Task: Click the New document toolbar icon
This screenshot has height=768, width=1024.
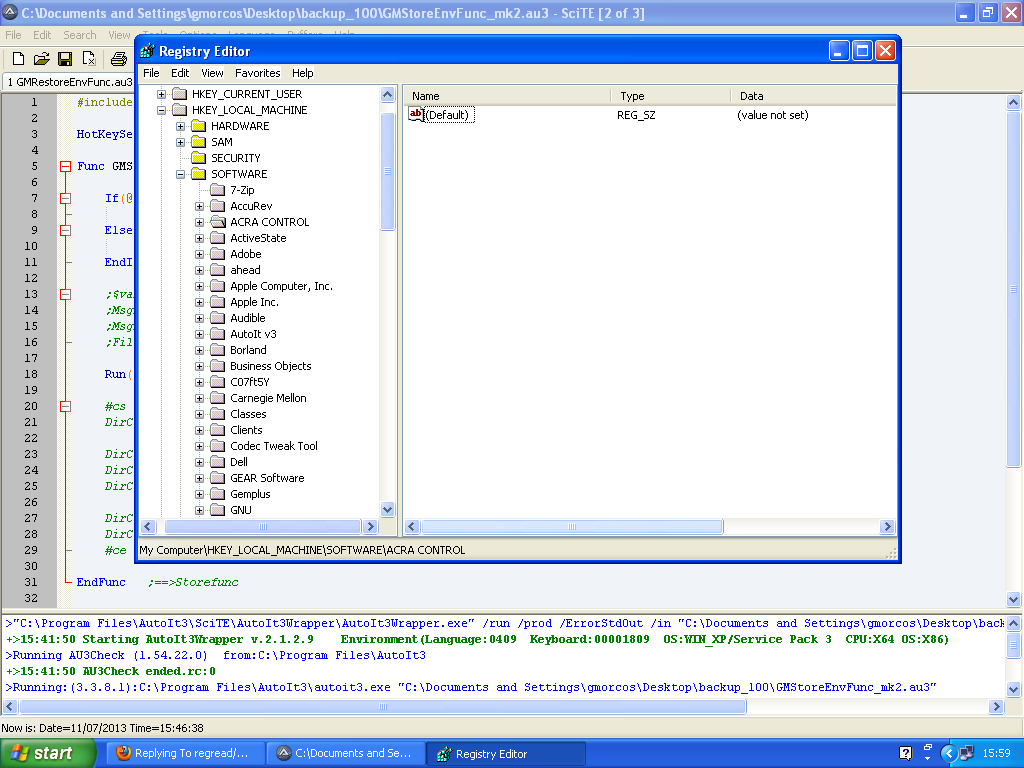Action: coord(18,60)
